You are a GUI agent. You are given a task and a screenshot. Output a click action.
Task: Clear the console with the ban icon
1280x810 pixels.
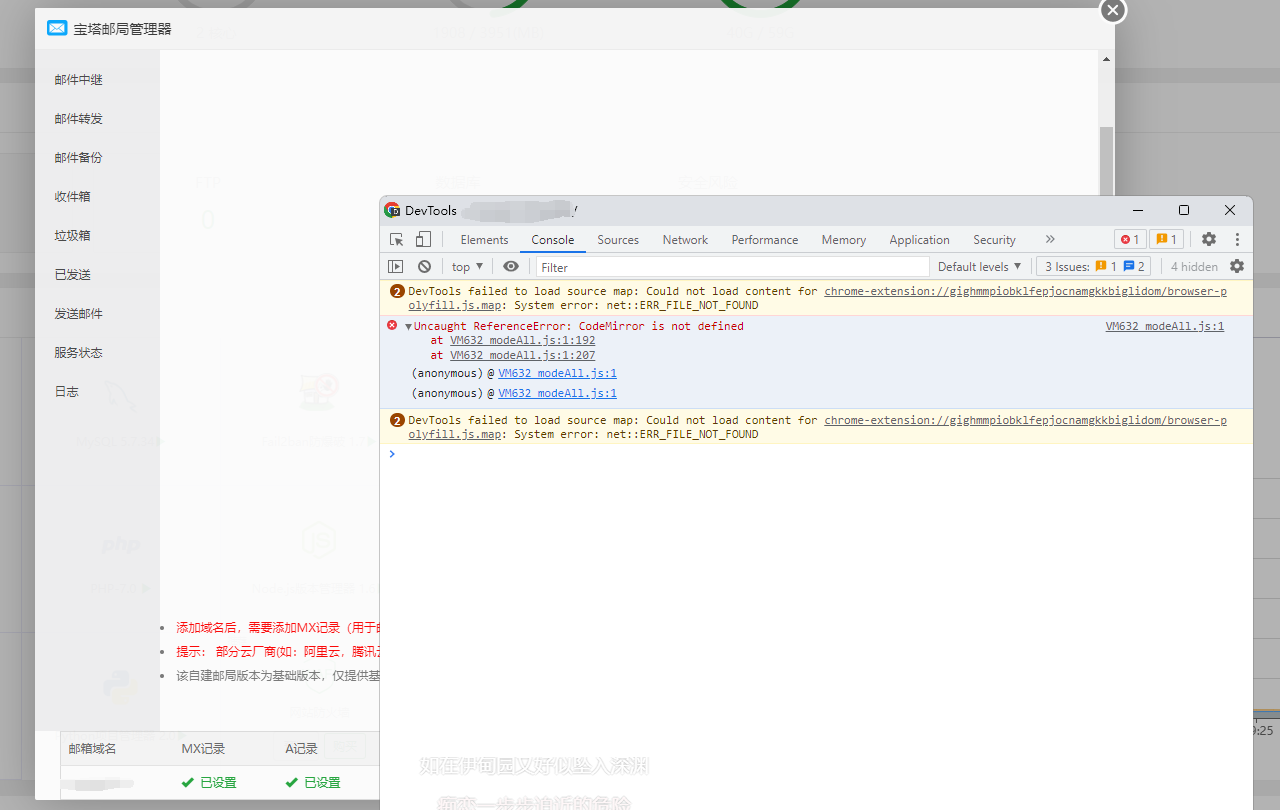pos(424,267)
